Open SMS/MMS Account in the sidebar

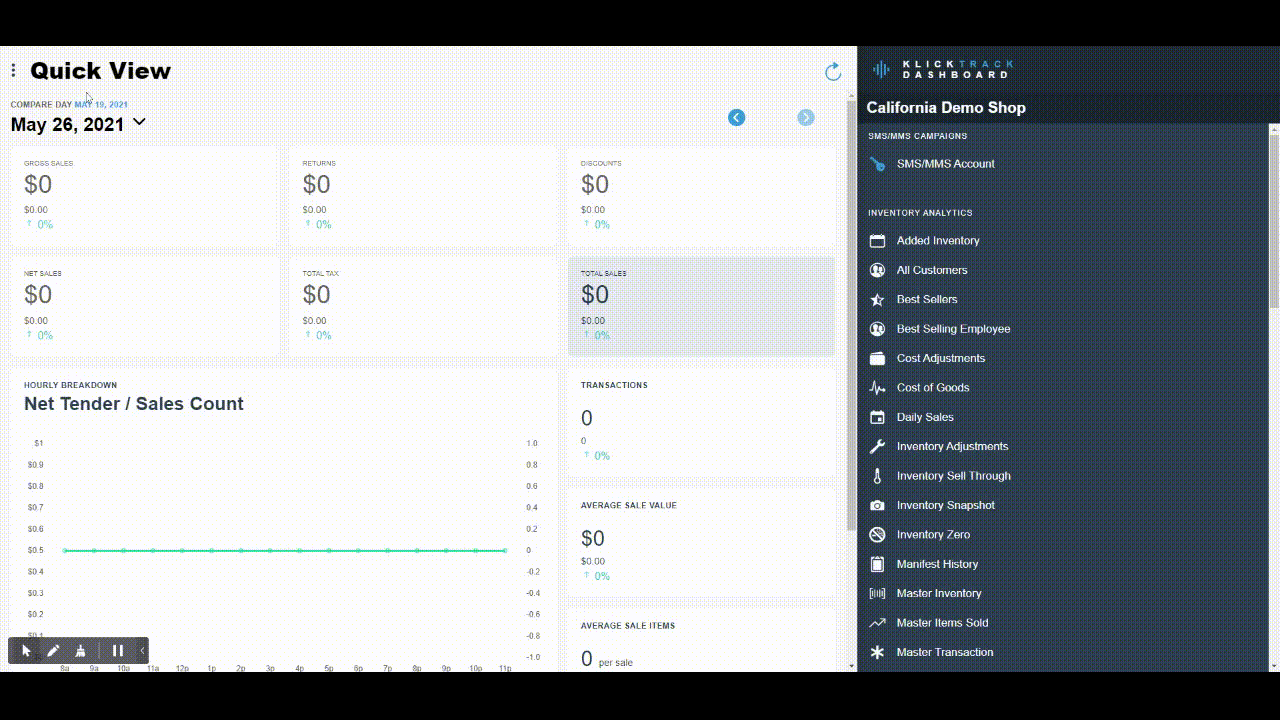945,164
